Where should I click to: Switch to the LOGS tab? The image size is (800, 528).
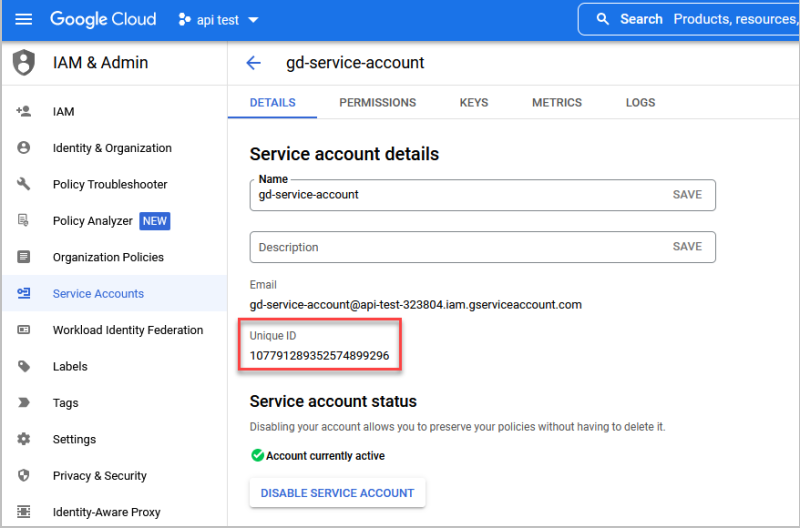[640, 103]
